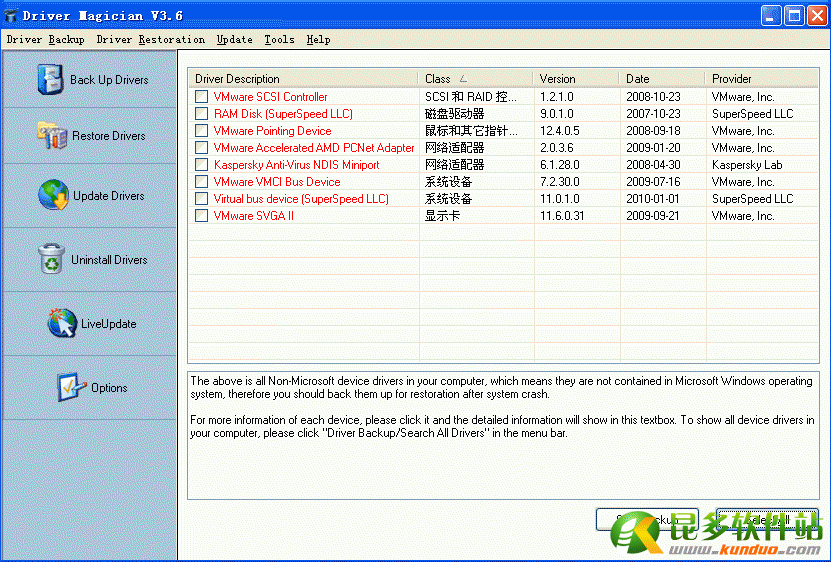Image resolution: width=831 pixels, height=562 pixels.
Task: Check the VMware SVGA II checkbox
Action: pos(201,215)
